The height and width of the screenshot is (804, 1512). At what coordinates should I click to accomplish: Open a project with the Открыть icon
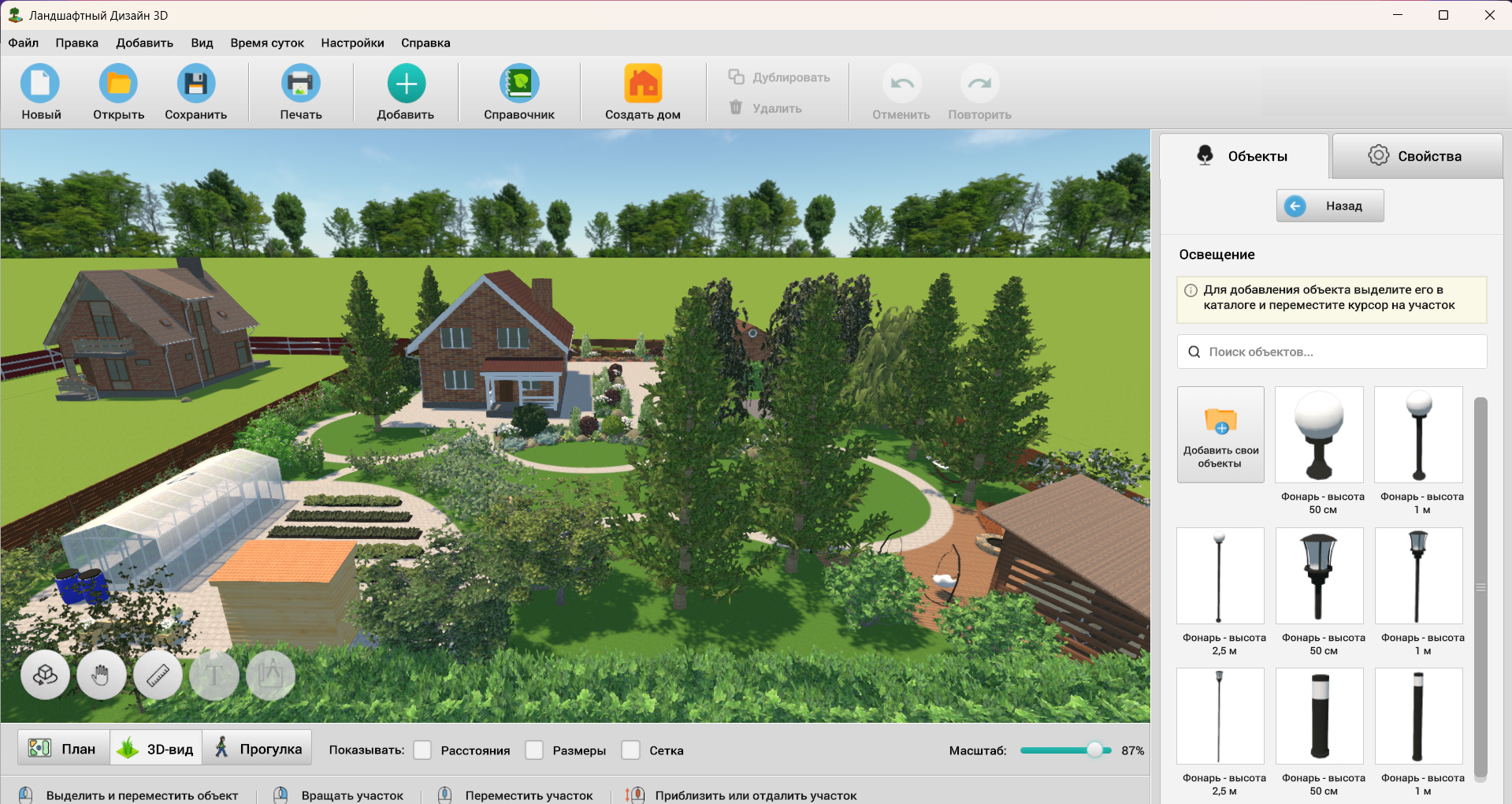point(118,84)
